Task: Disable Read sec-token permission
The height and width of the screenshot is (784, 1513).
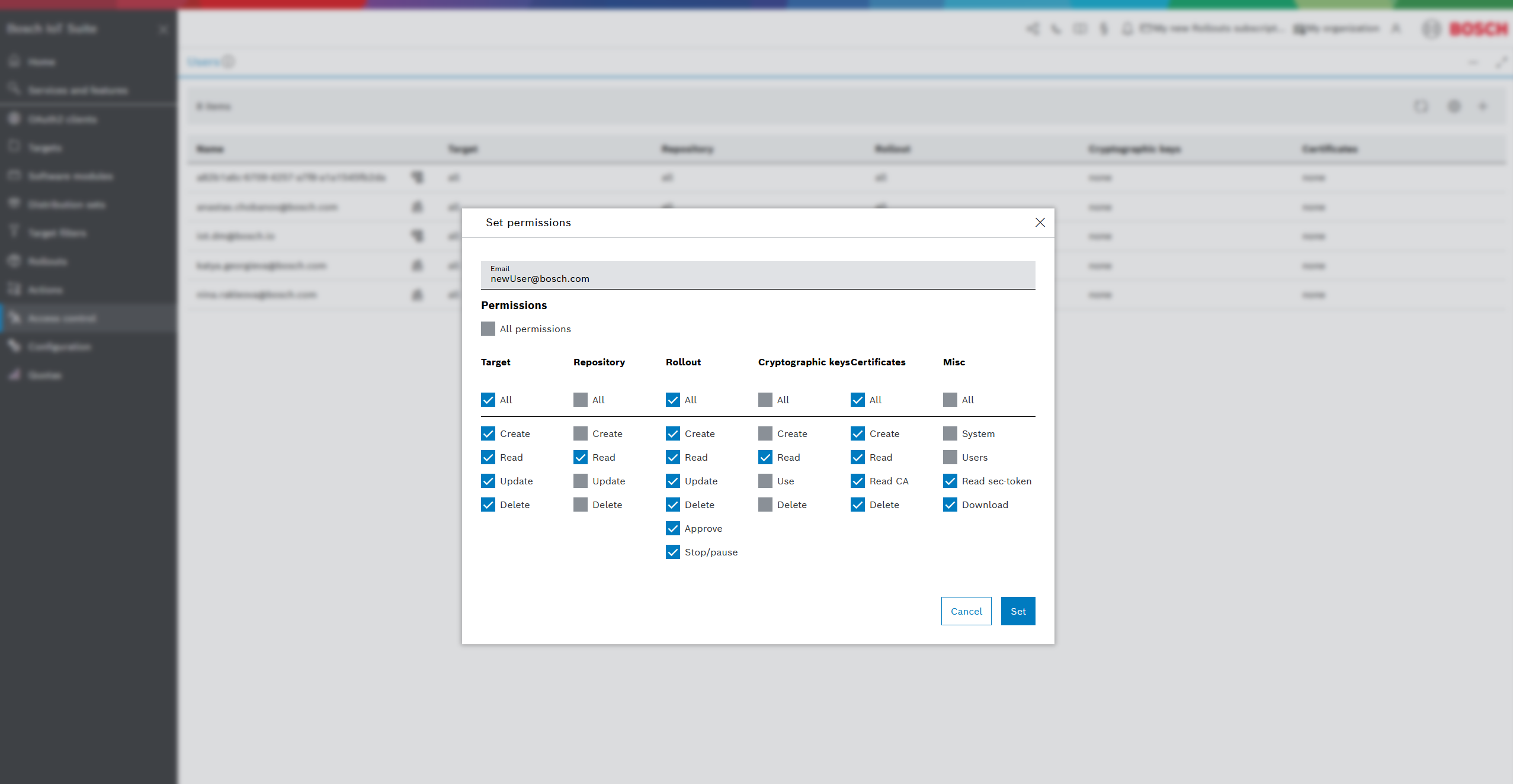Action: pyautogui.click(x=950, y=481)
